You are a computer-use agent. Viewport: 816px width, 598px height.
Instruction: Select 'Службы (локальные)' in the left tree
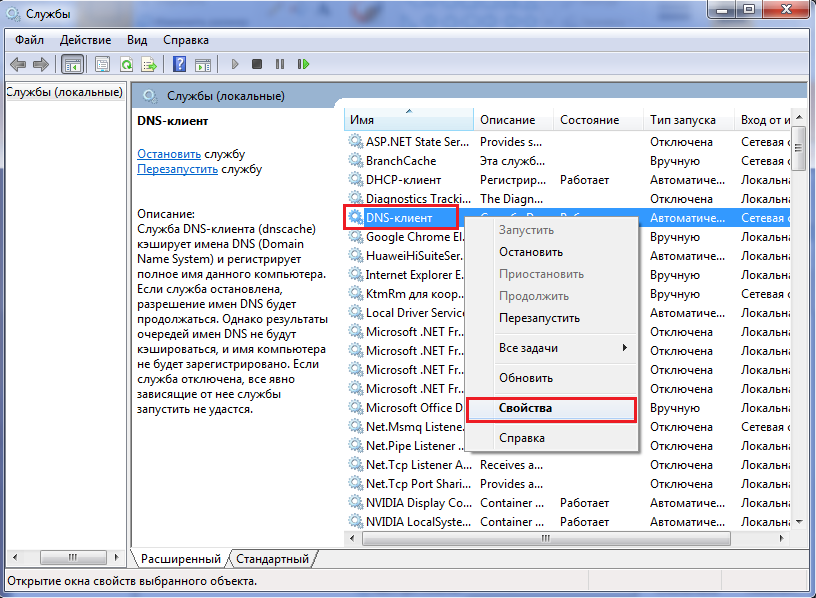click(x=64, y=92)
